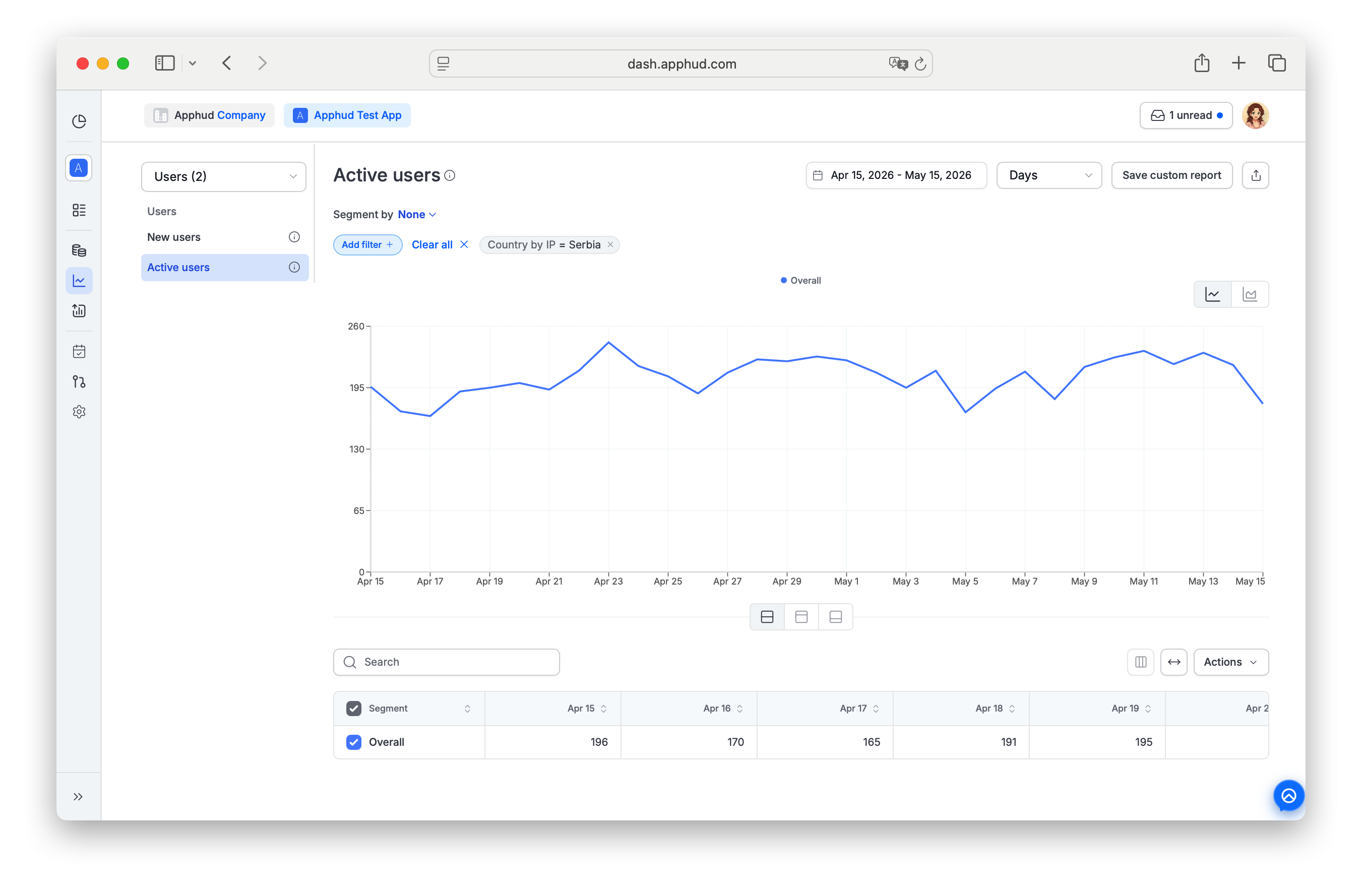Click the export share icon button
Screen dimensions: 1362x896
[1256, 175]
